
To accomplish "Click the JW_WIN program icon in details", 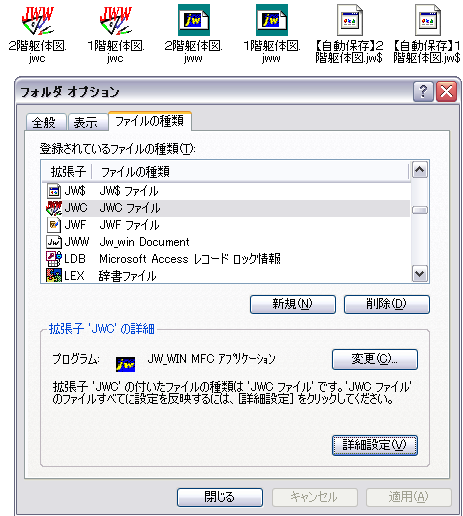I will pyautogui.click(x=125, y=364).
